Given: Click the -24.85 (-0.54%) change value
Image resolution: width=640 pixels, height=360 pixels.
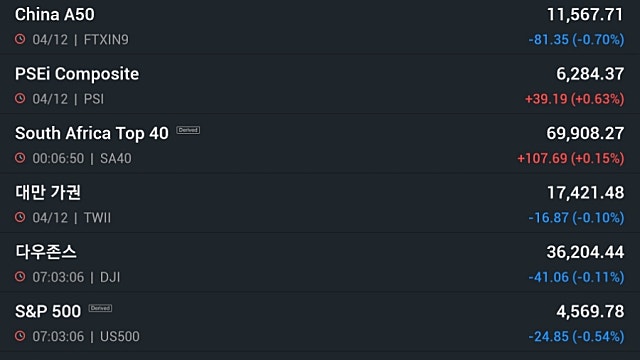Looking at the screenshot, I should (x=576, y=336).
